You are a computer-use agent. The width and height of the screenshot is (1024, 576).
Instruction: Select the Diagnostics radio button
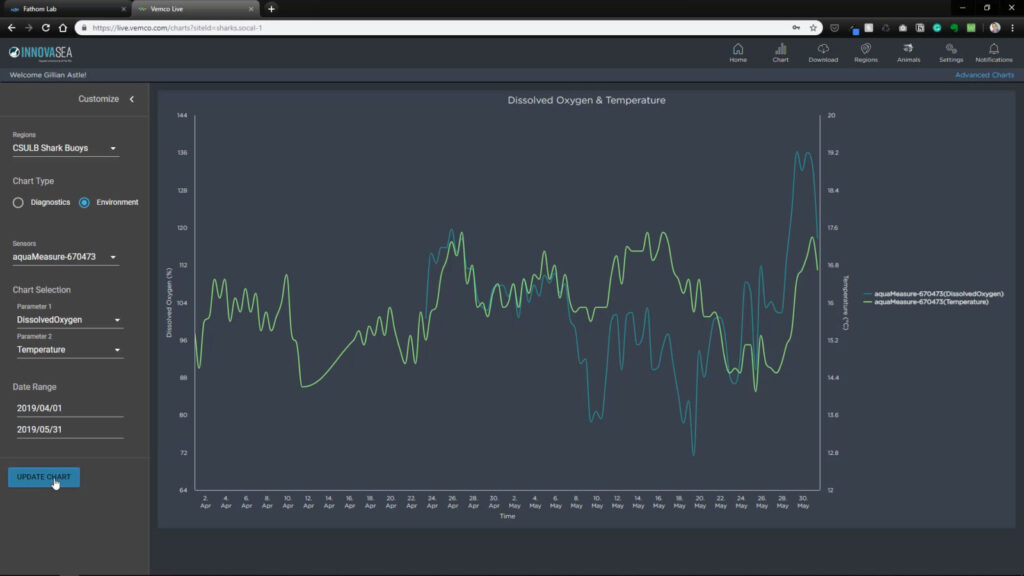(x=16, y=202)
